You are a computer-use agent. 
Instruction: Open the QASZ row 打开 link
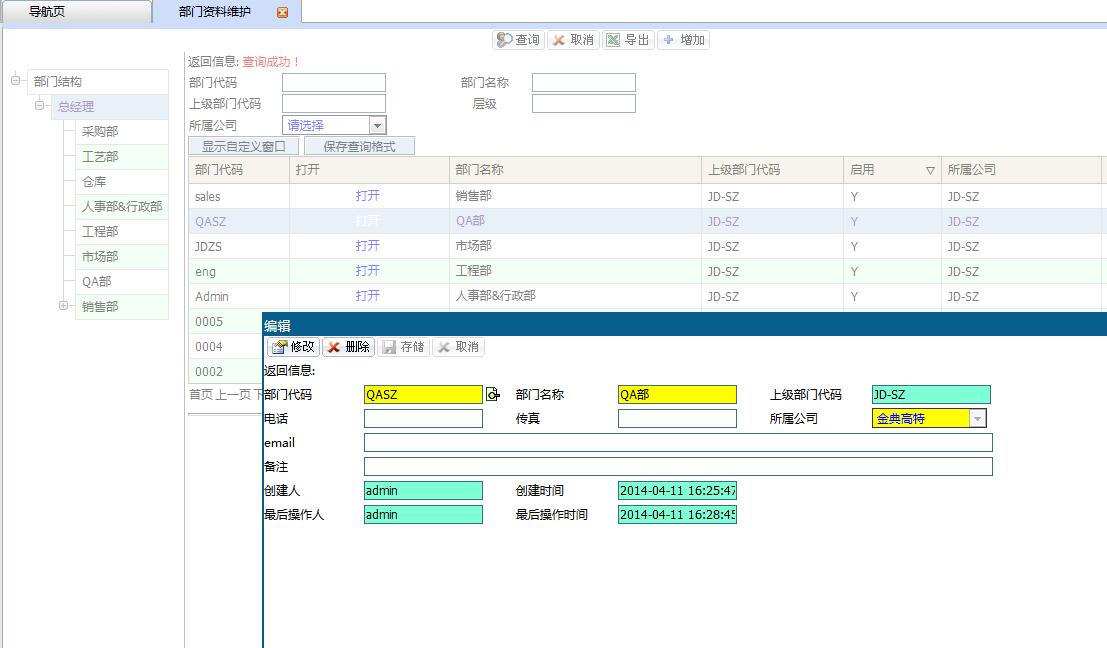(x=368, y=221)
